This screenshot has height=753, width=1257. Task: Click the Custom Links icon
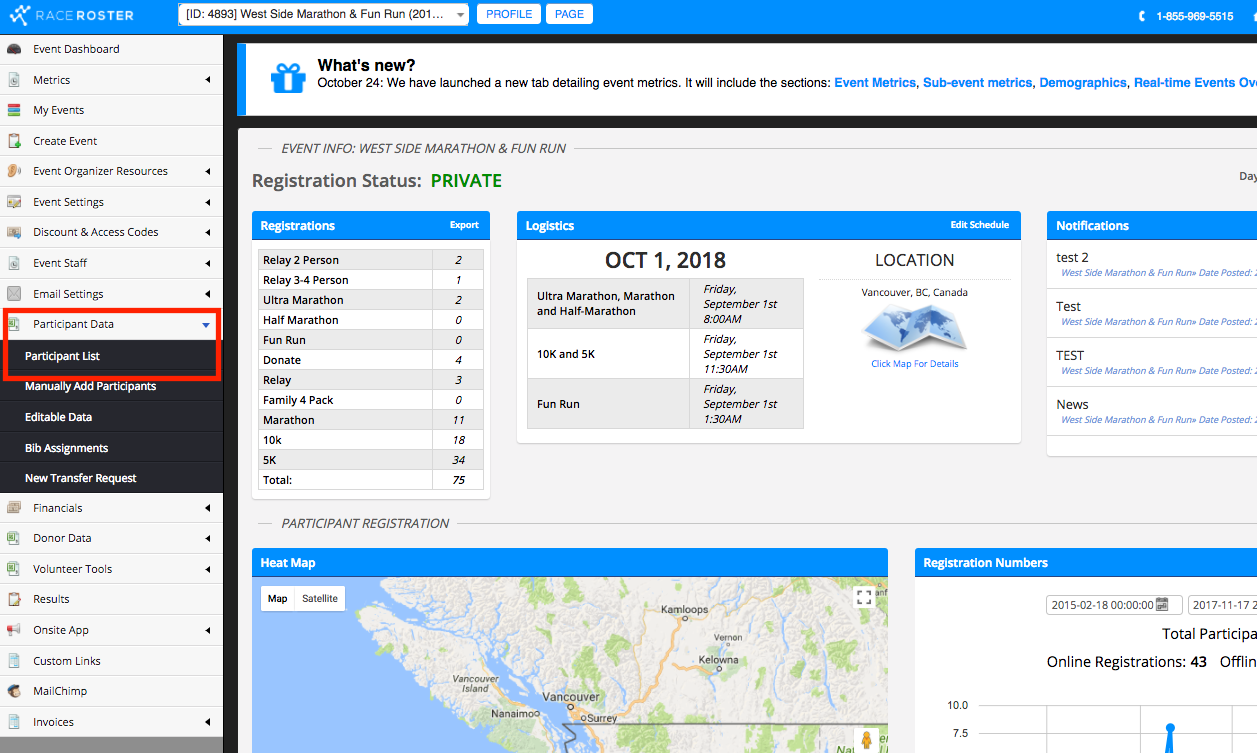click(14, 661)
